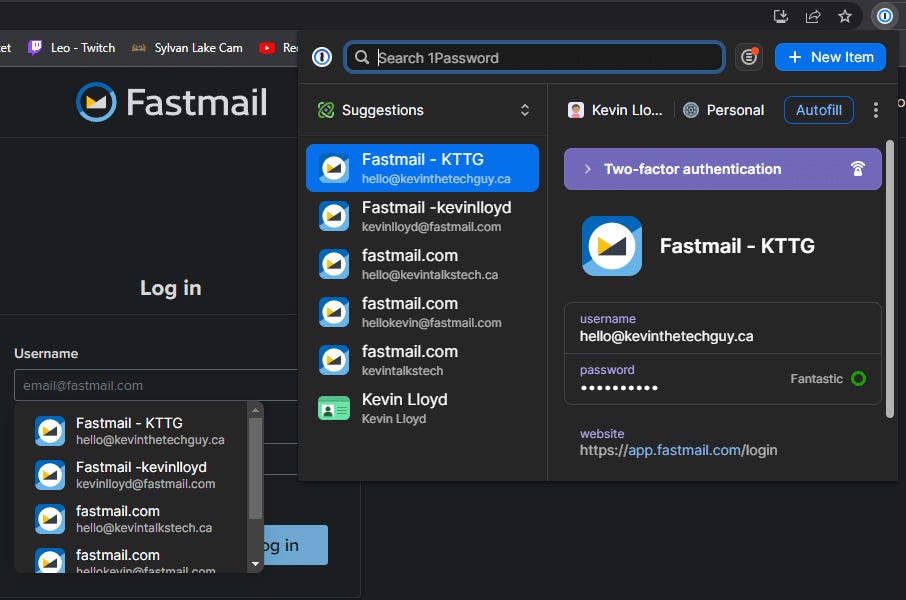Open the app.fastmail.com/login website link

click(681, 450)
